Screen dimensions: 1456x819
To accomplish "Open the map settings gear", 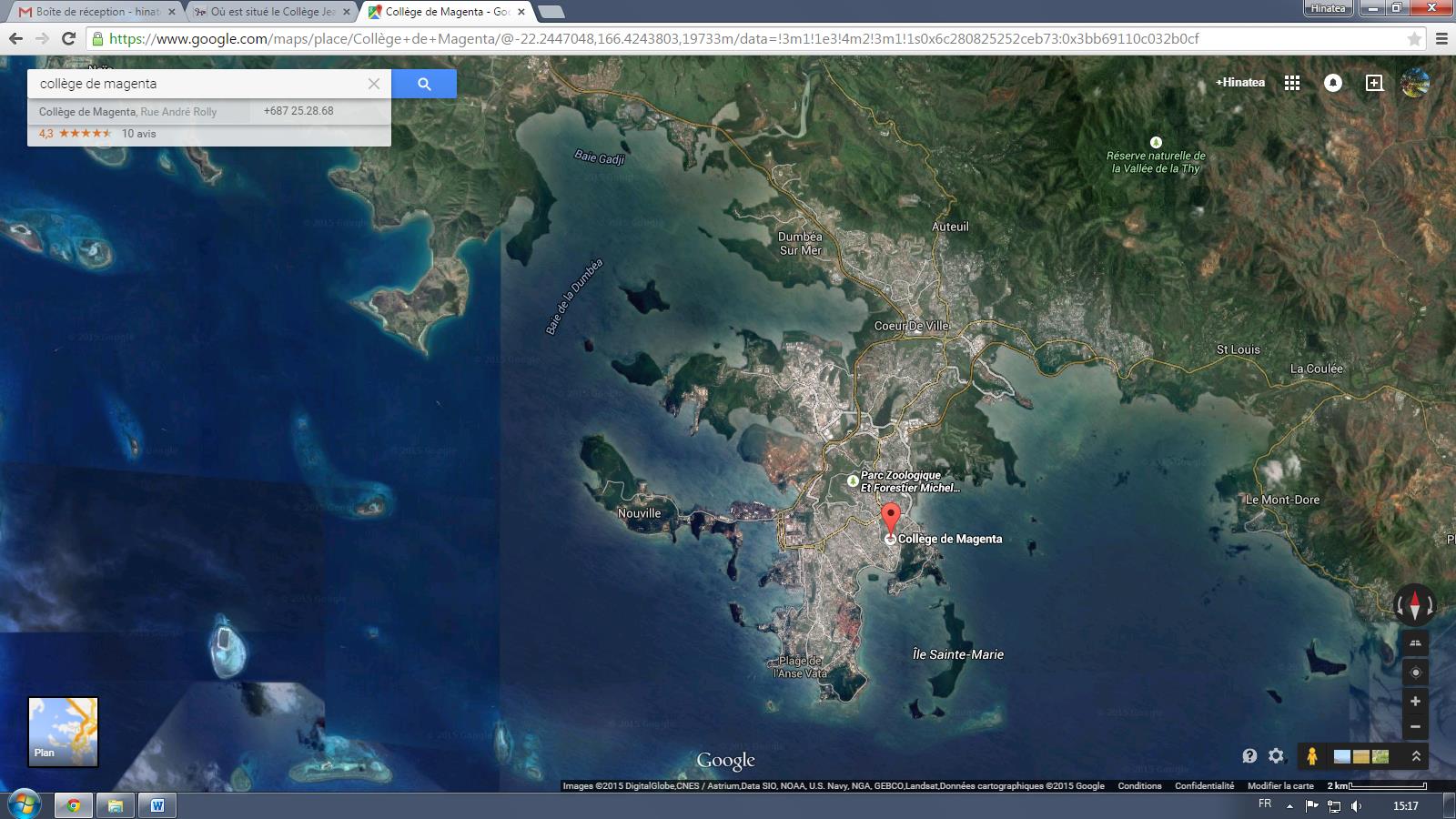I will pos(1276,755).
